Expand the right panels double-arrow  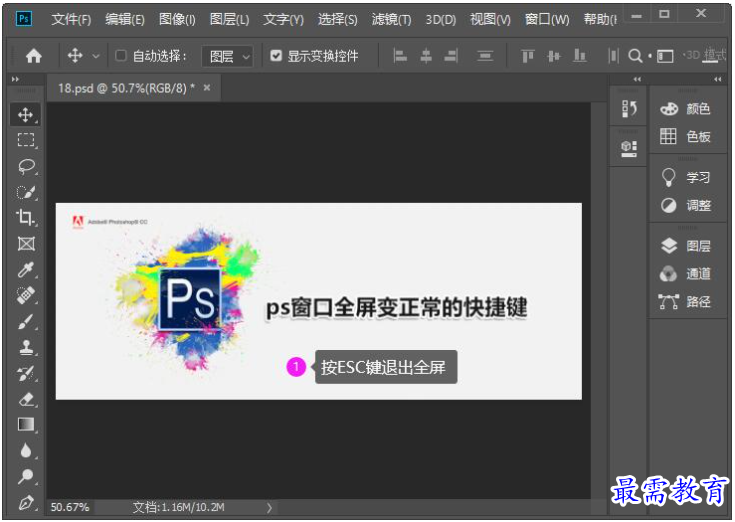(717, 79)
